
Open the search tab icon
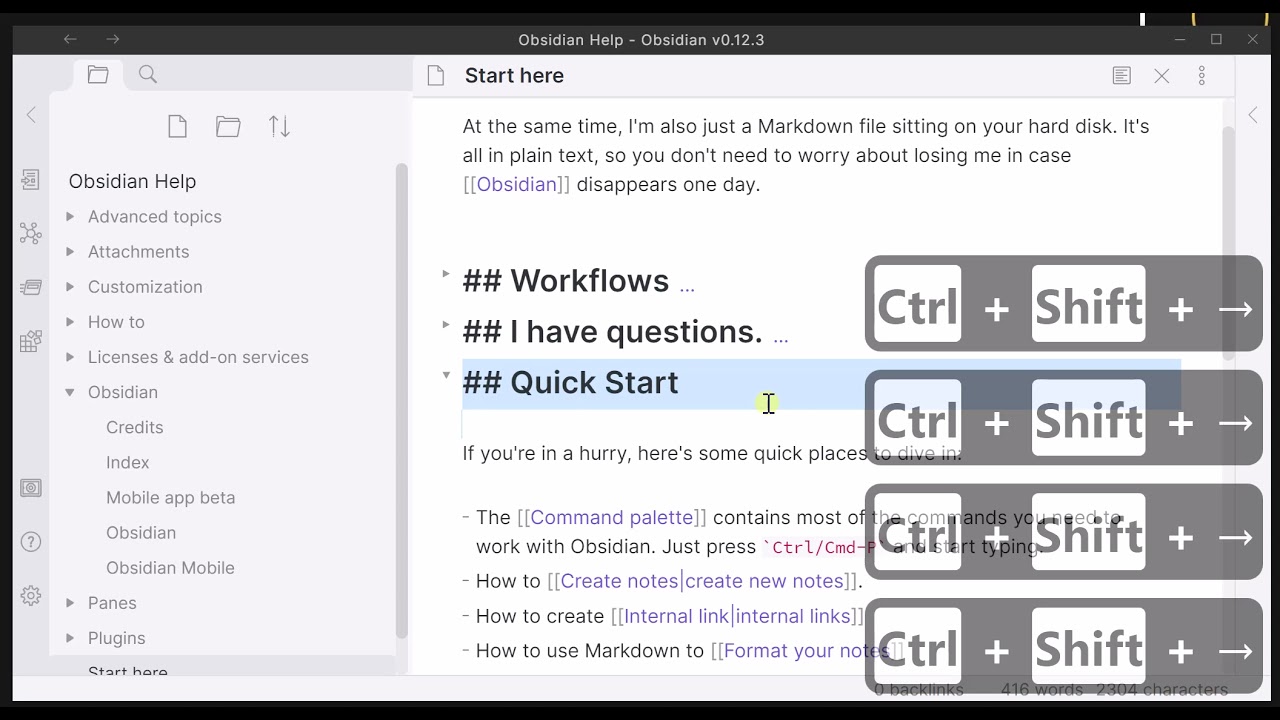(148, 75)
